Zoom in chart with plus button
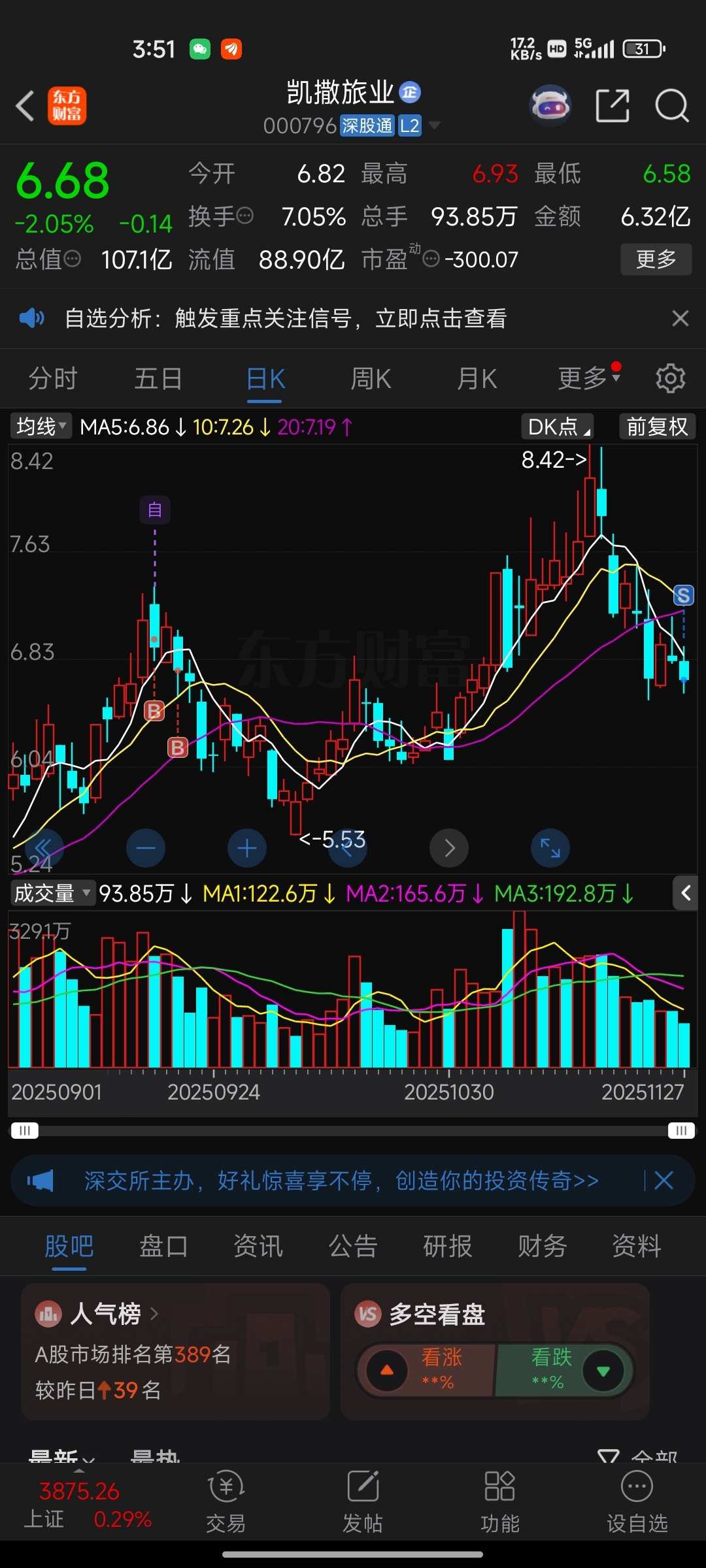This screenshot has width=706, height=1568. click(247, 848)
